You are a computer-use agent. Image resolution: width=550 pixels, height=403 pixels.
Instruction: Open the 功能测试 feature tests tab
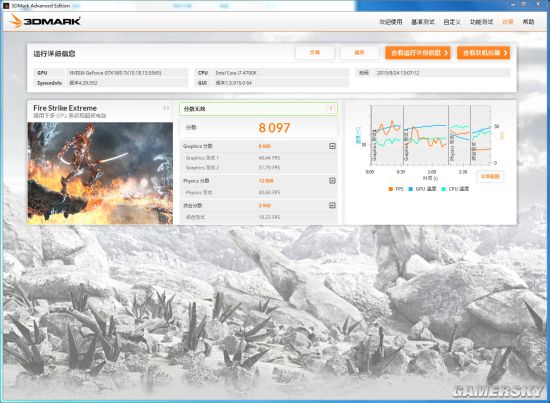[481, 22]
